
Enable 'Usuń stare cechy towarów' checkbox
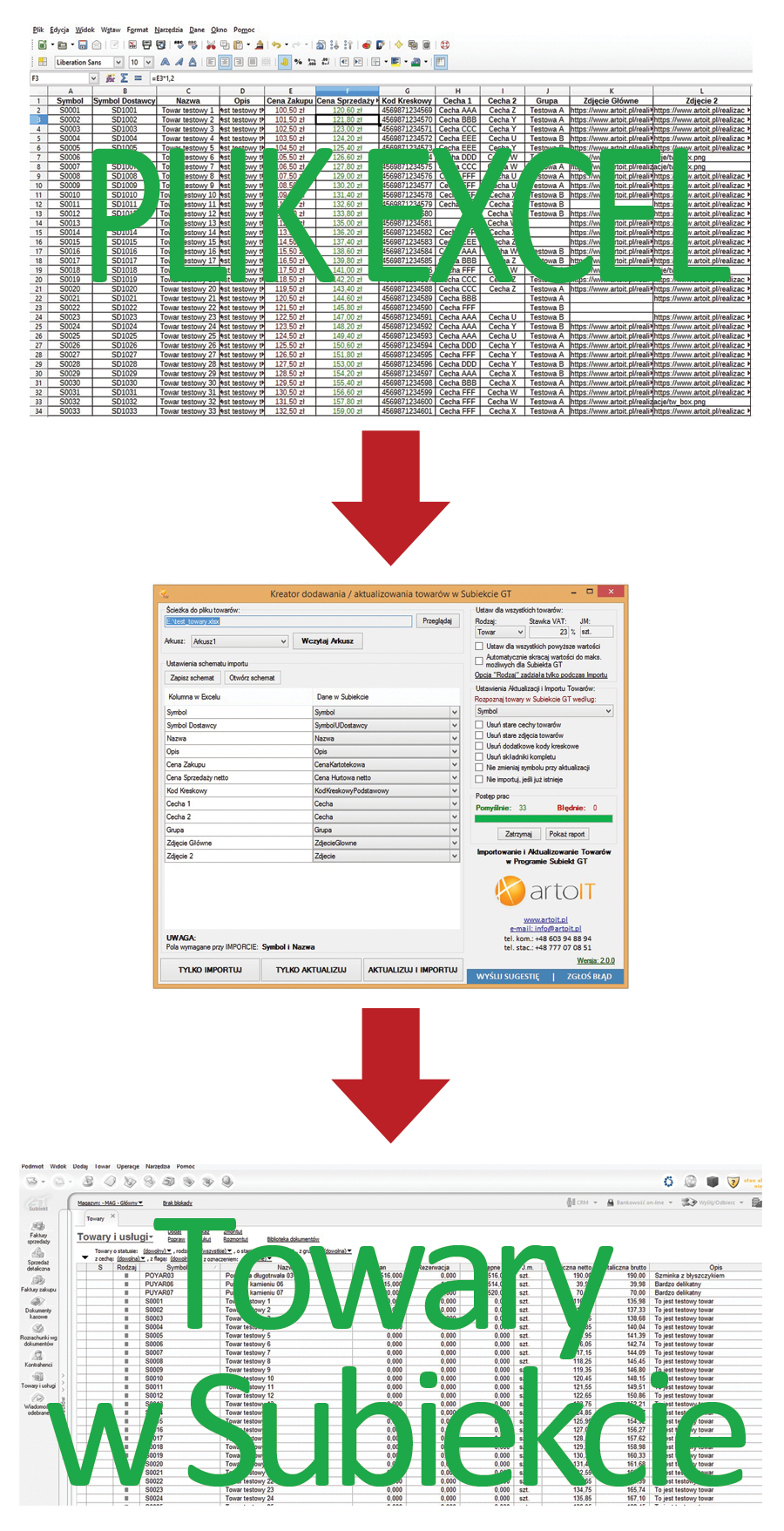tap(479, 724)
